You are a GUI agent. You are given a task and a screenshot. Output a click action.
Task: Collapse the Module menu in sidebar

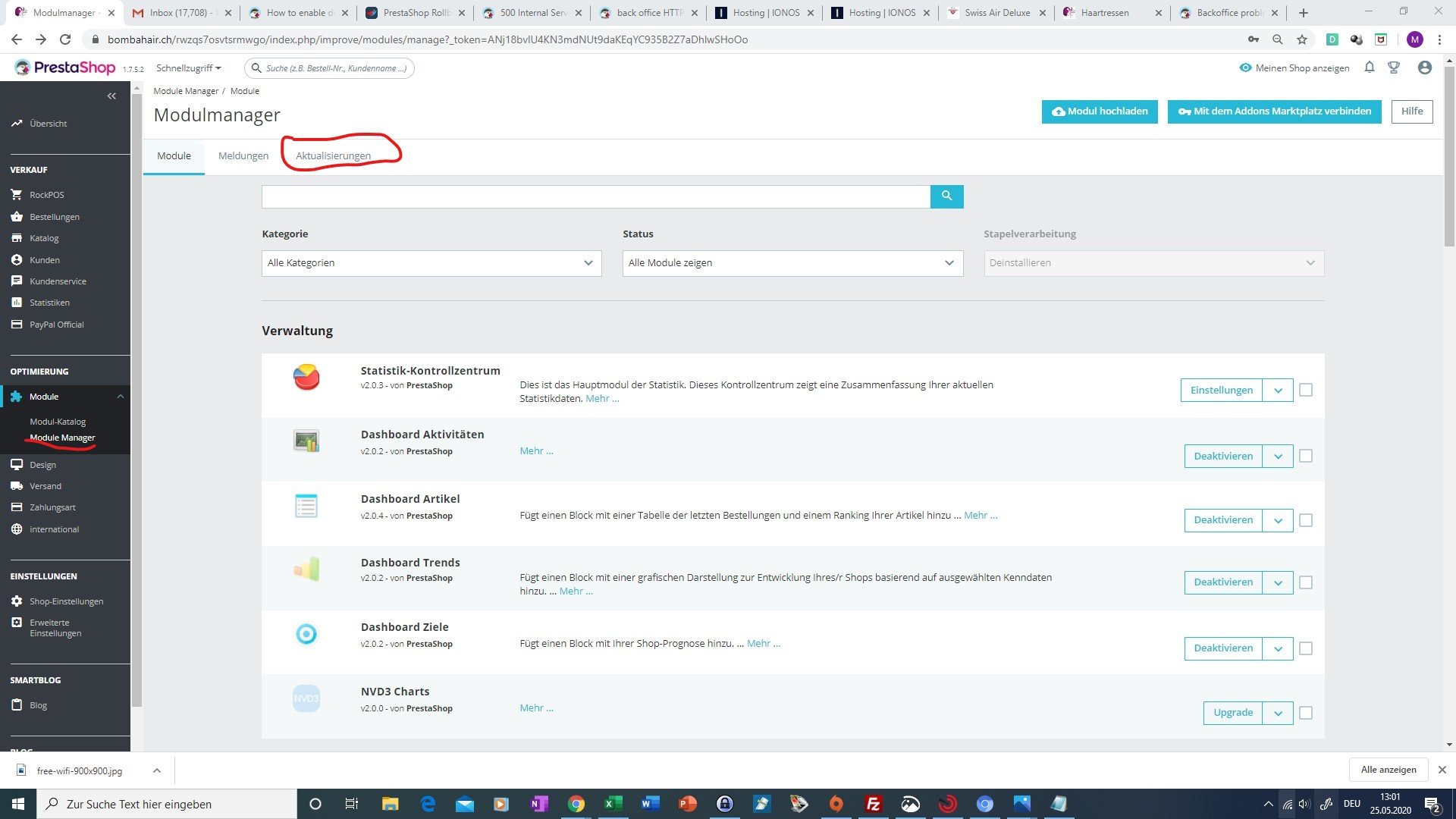[x=120, y=397]
